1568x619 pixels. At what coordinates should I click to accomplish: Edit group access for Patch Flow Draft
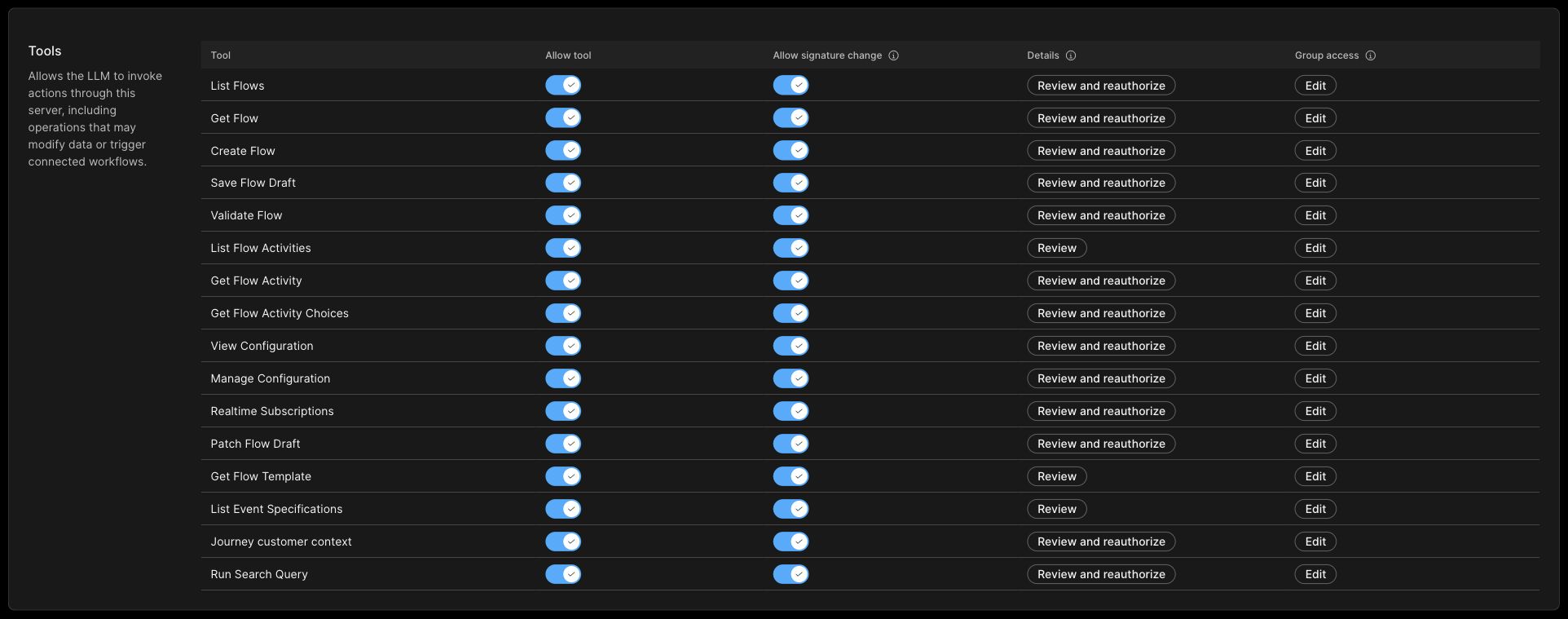coord(1315,444)
